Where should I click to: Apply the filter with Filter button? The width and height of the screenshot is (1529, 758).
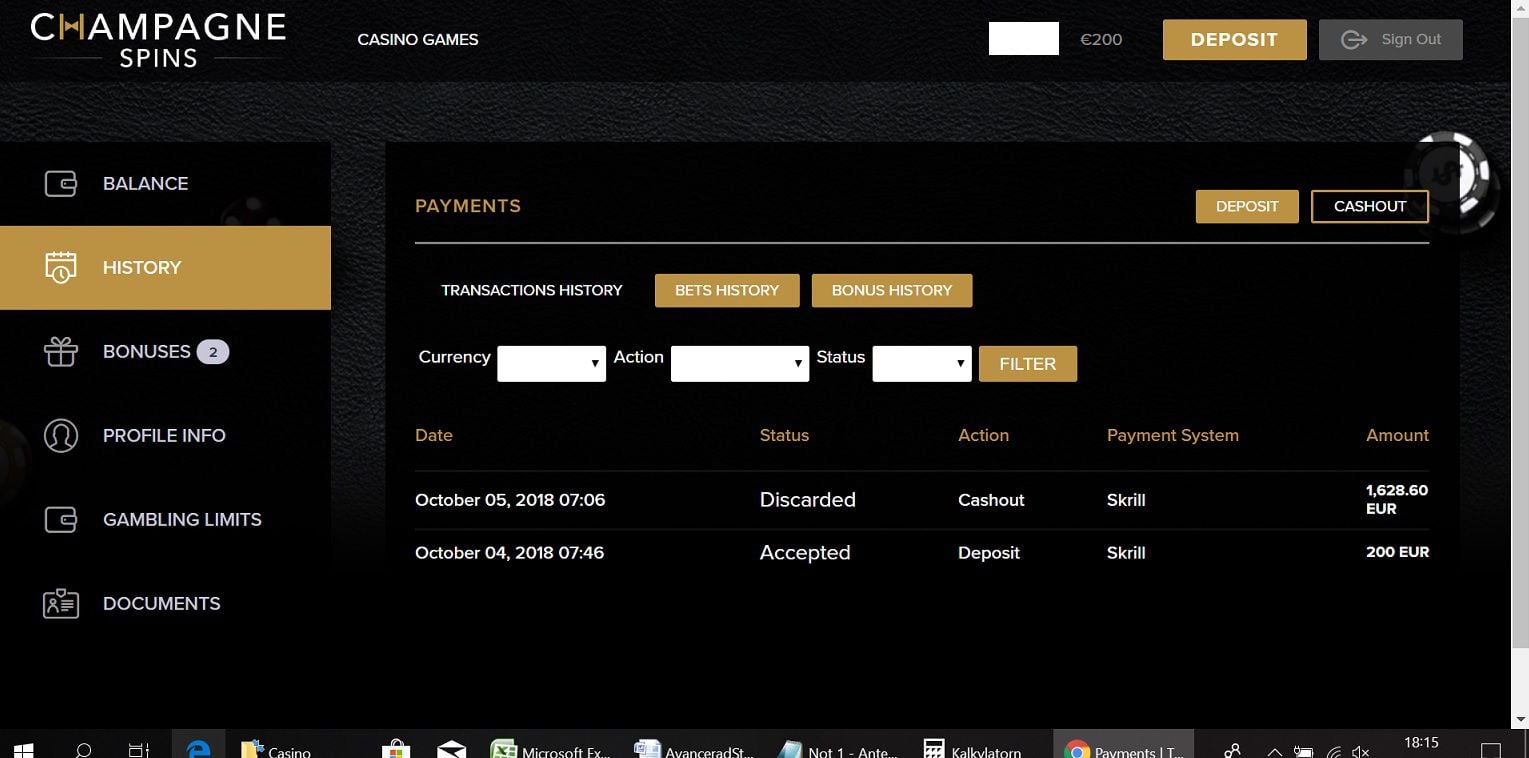pos(1028,364)
